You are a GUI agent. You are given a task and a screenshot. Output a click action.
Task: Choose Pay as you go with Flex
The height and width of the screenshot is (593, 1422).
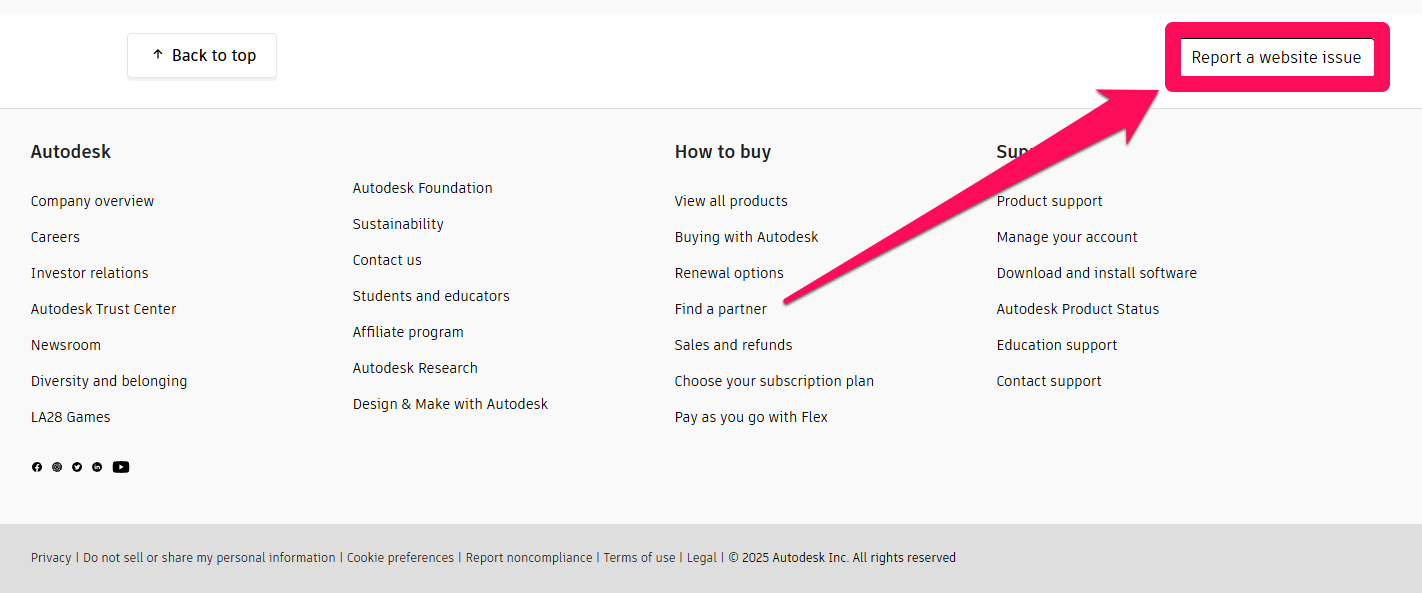pyautogui.click(x=751, y=417)
